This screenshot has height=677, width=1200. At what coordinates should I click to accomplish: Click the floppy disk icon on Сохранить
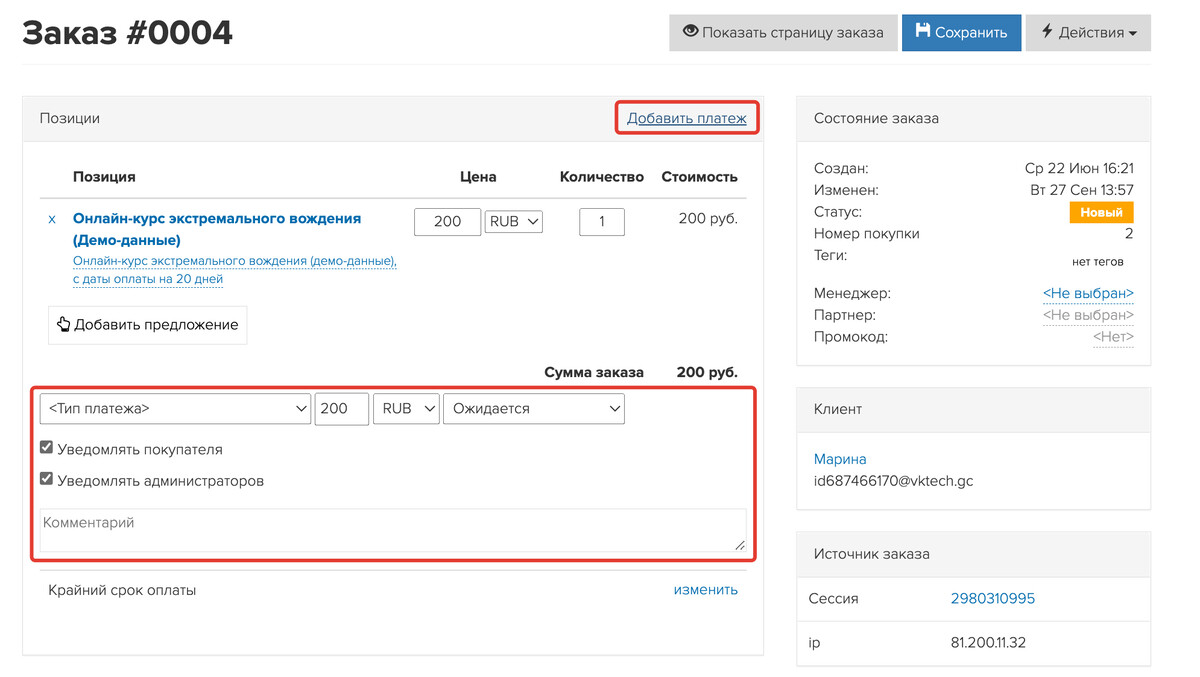923,31
